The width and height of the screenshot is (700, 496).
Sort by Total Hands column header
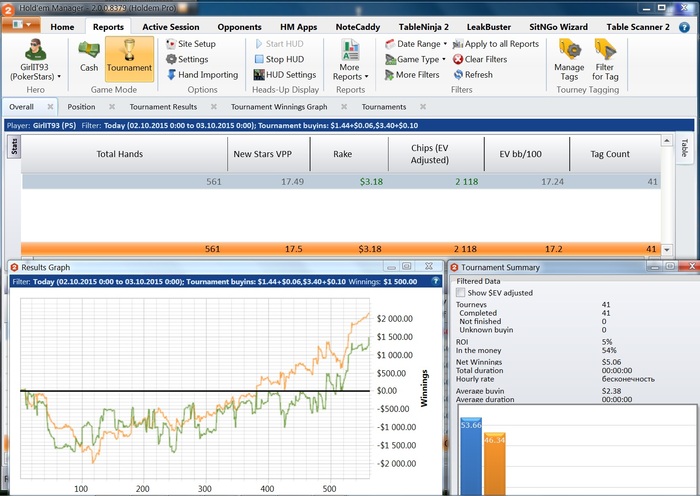[124, 154]
